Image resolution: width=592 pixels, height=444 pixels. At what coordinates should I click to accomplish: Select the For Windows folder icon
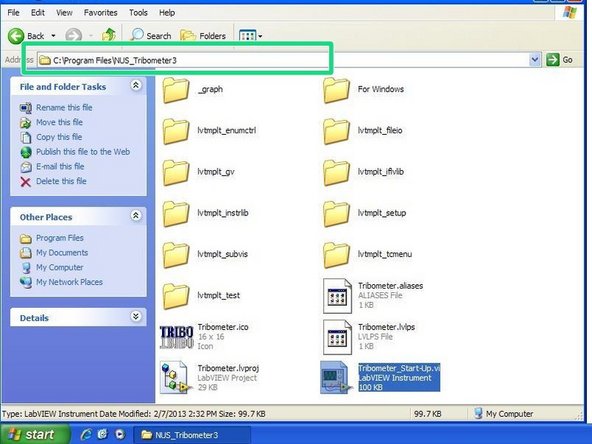pyautogui.click(x=336, y=90)
